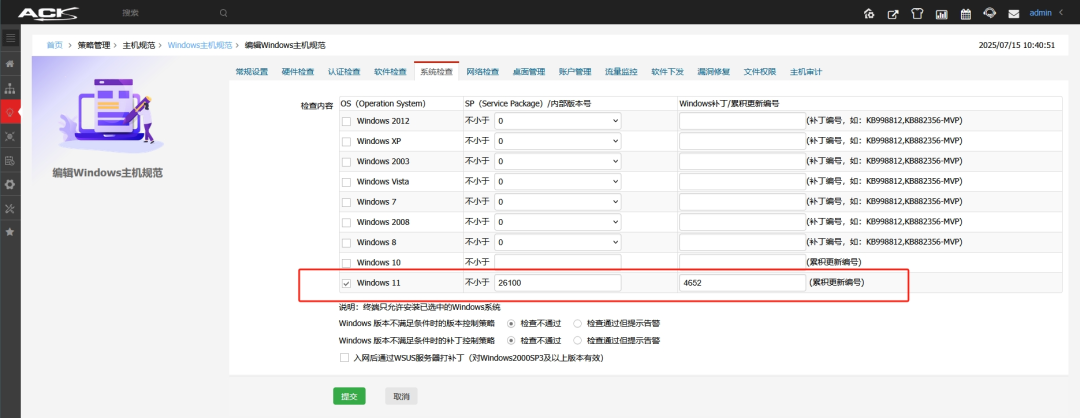This screenshot has height=418, width=1080.
Task: Toggle the hamburger sidebar menu
Action: (10, 38)
